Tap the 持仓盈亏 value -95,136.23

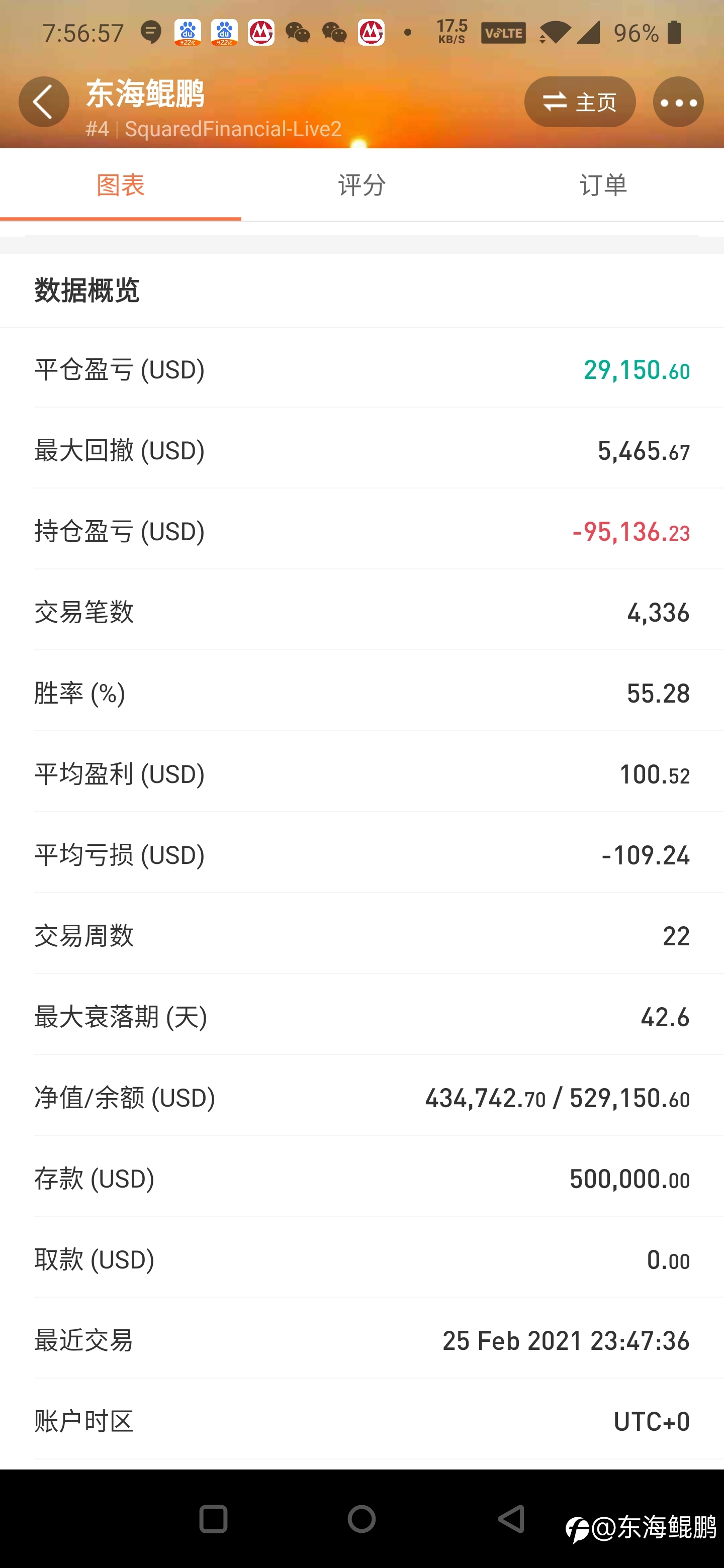(x=631, y=531)
